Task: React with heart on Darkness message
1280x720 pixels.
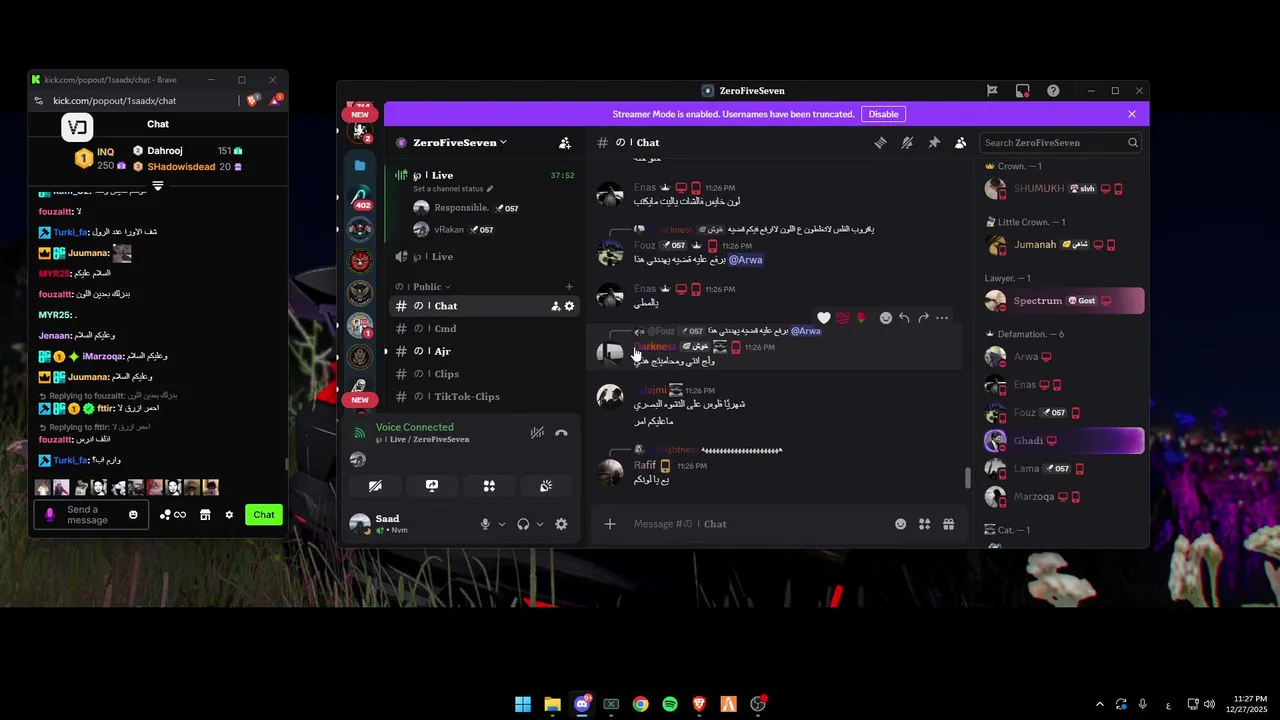Action: click(x=824, y=318)
